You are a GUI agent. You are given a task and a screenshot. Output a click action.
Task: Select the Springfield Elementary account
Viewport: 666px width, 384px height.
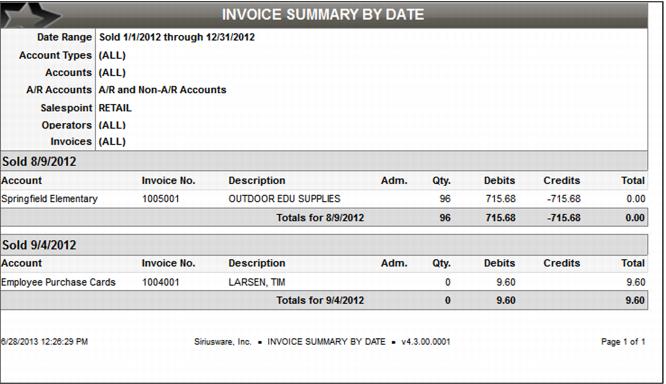click(x=49, y=199)
